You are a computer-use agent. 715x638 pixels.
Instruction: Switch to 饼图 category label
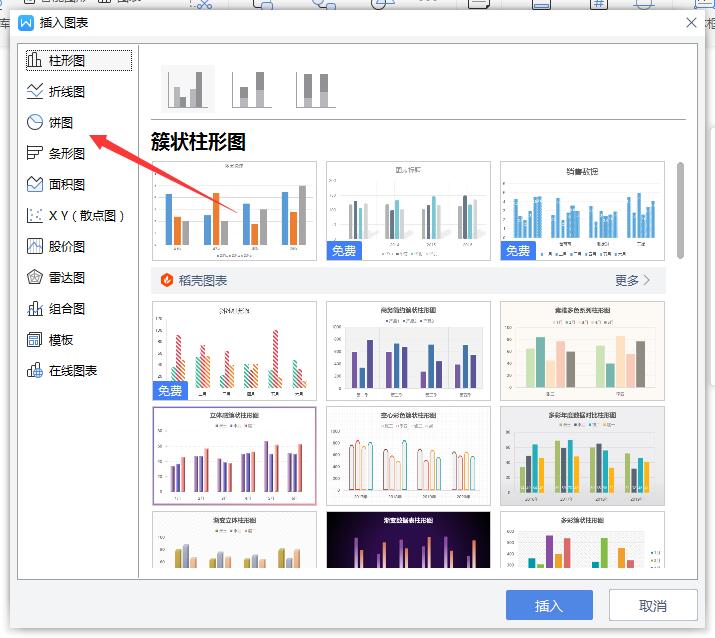[x=61, y=123]
